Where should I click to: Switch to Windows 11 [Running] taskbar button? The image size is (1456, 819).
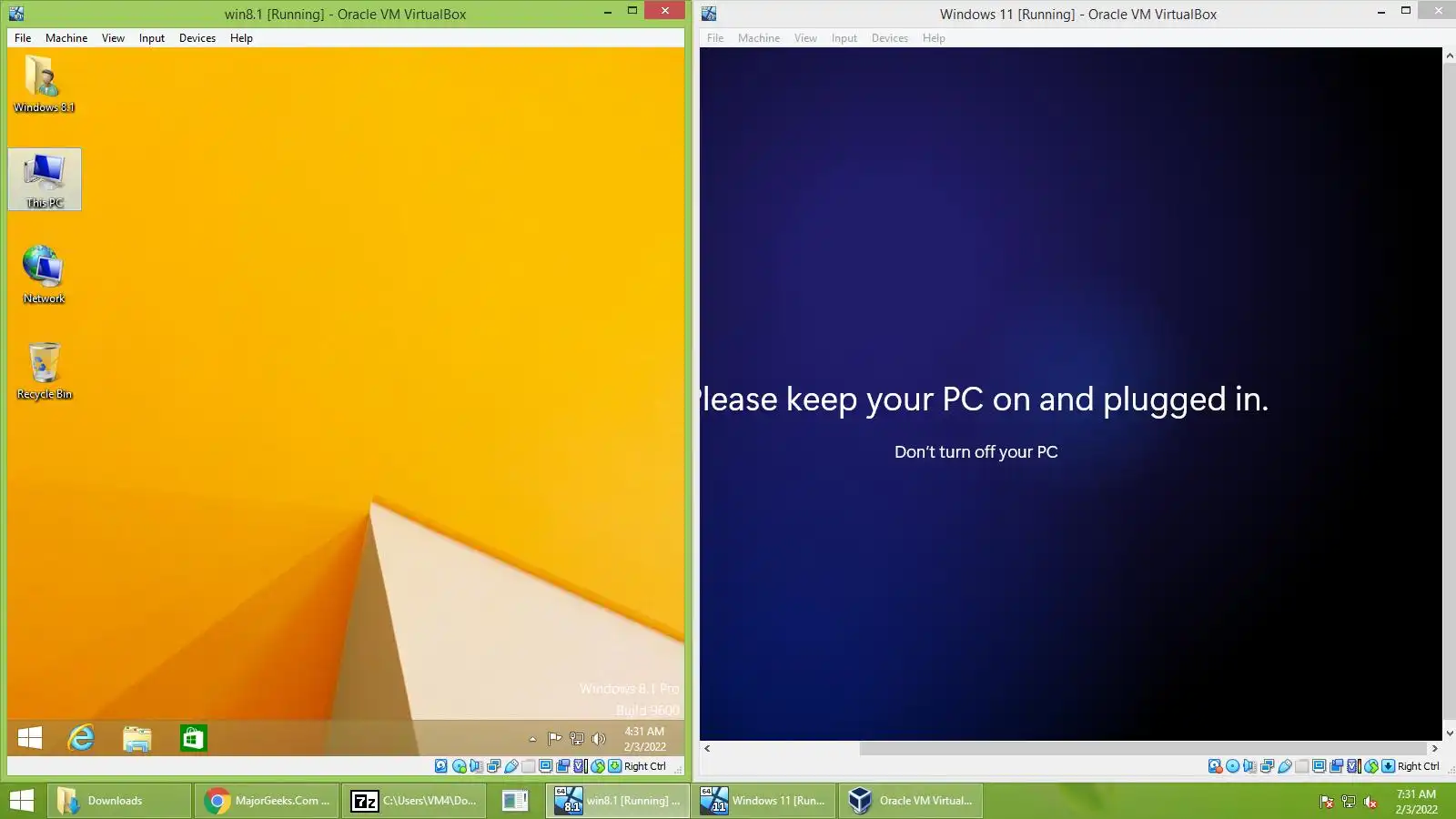click(x=764, y=801)
